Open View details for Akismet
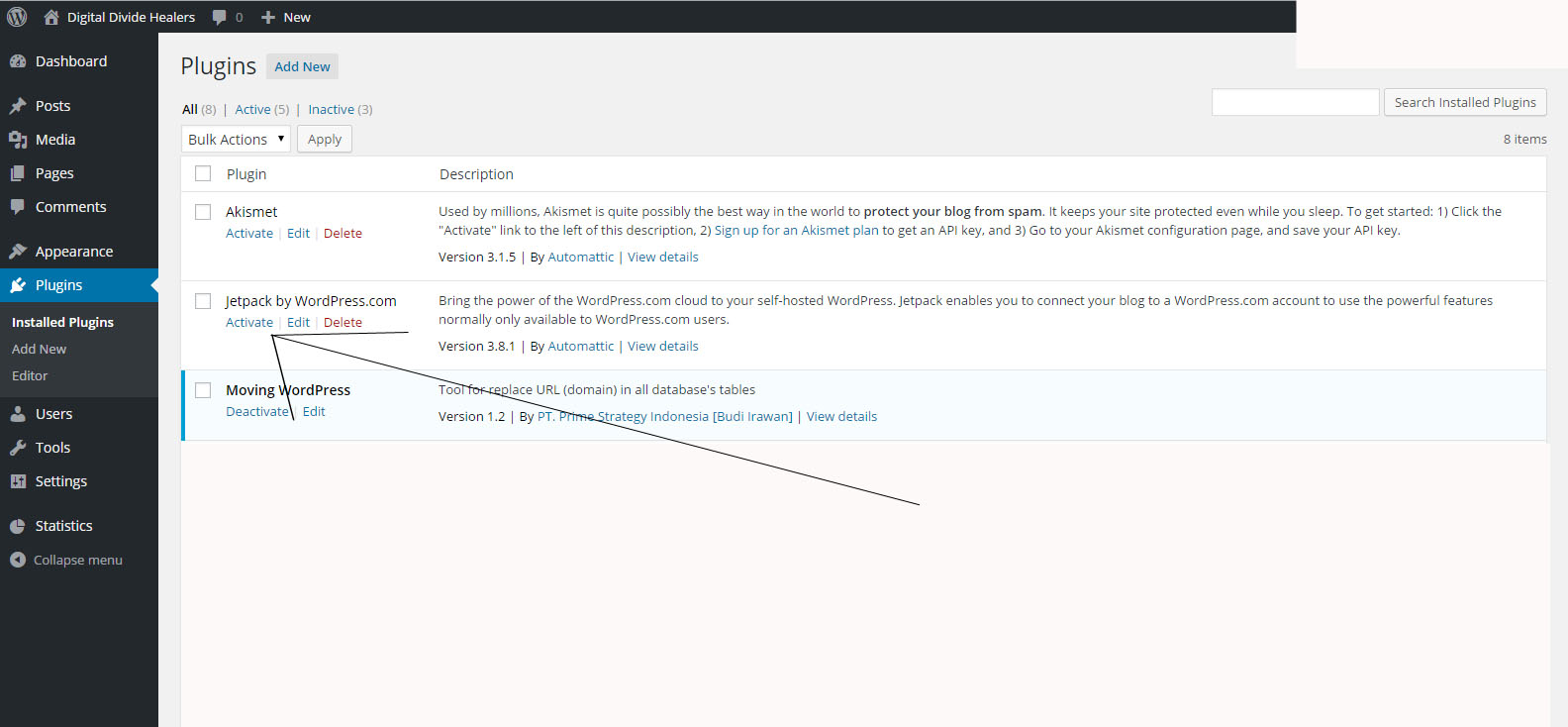 point(663,257)
